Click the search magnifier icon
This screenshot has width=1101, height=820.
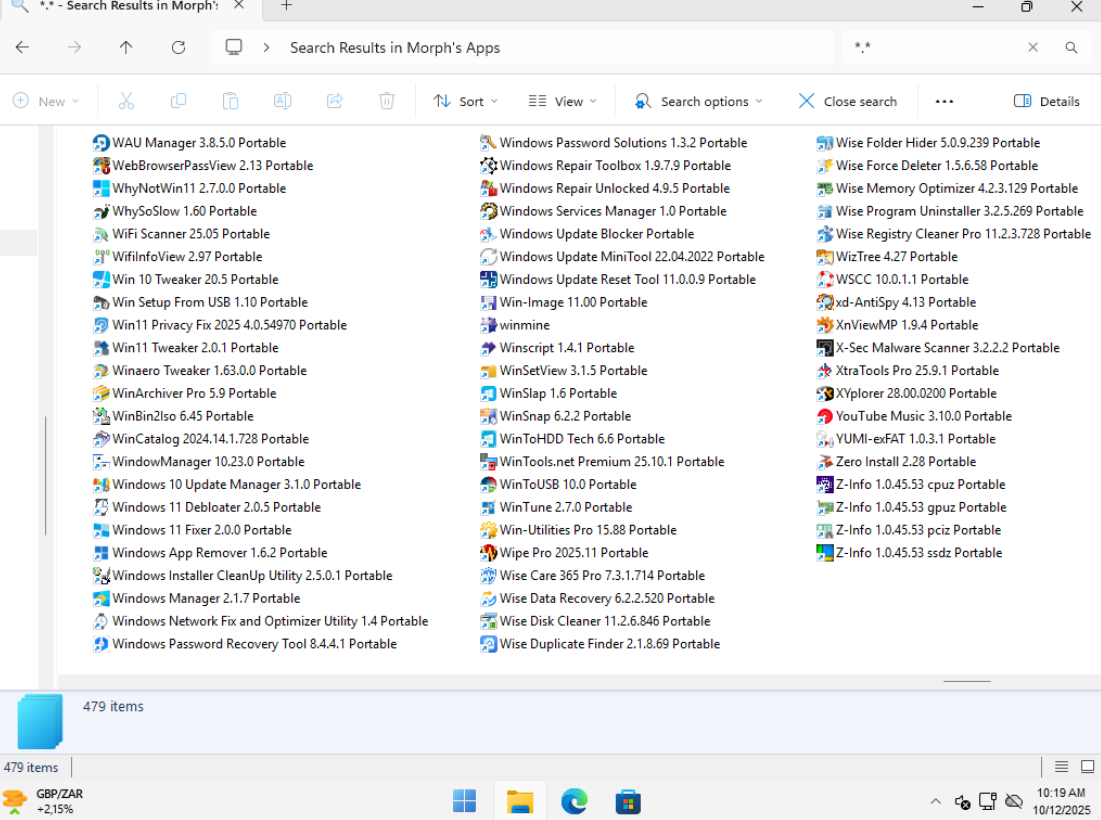point(1071,47)
